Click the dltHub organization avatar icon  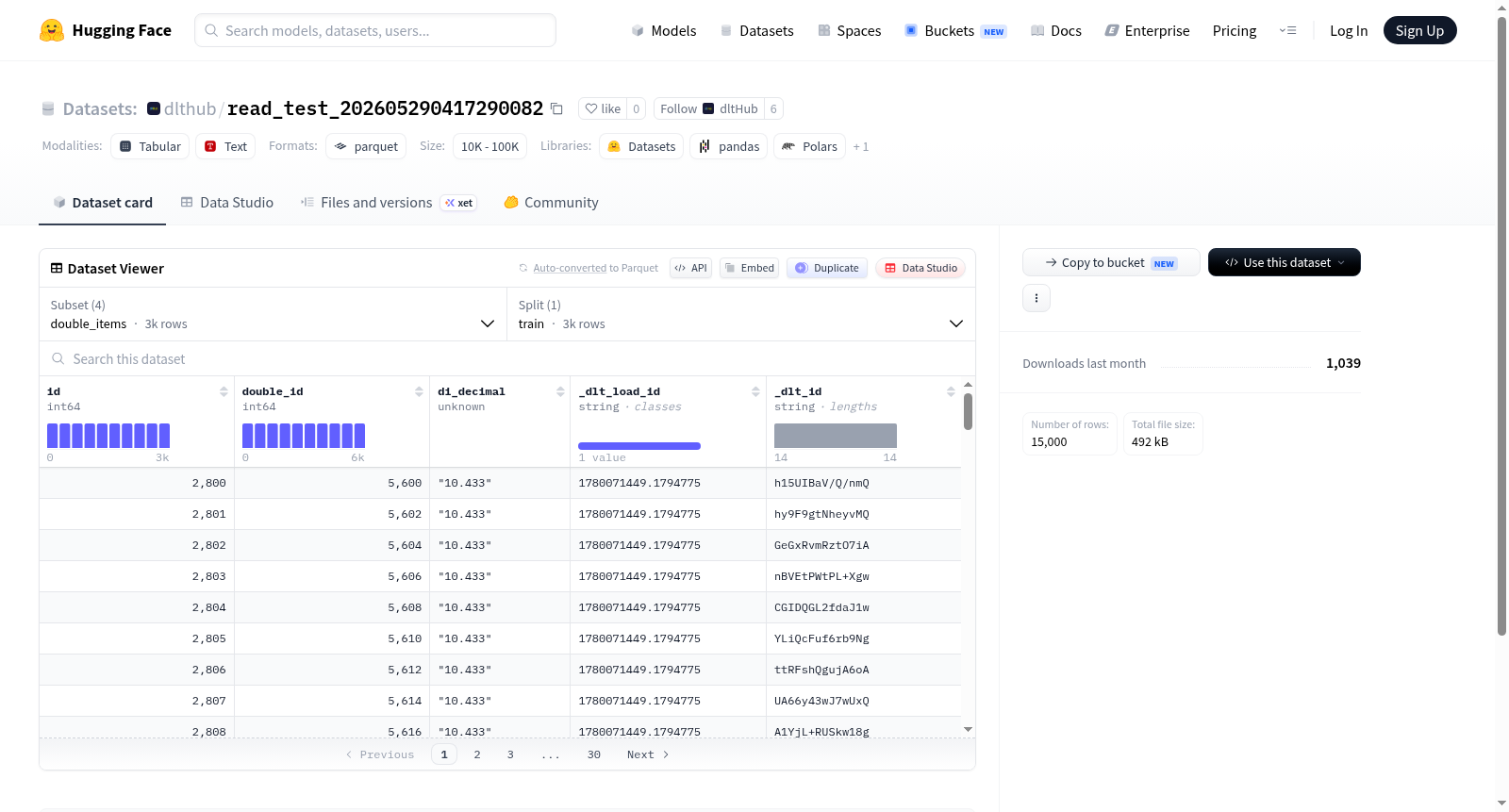click(x=154, y=108)
